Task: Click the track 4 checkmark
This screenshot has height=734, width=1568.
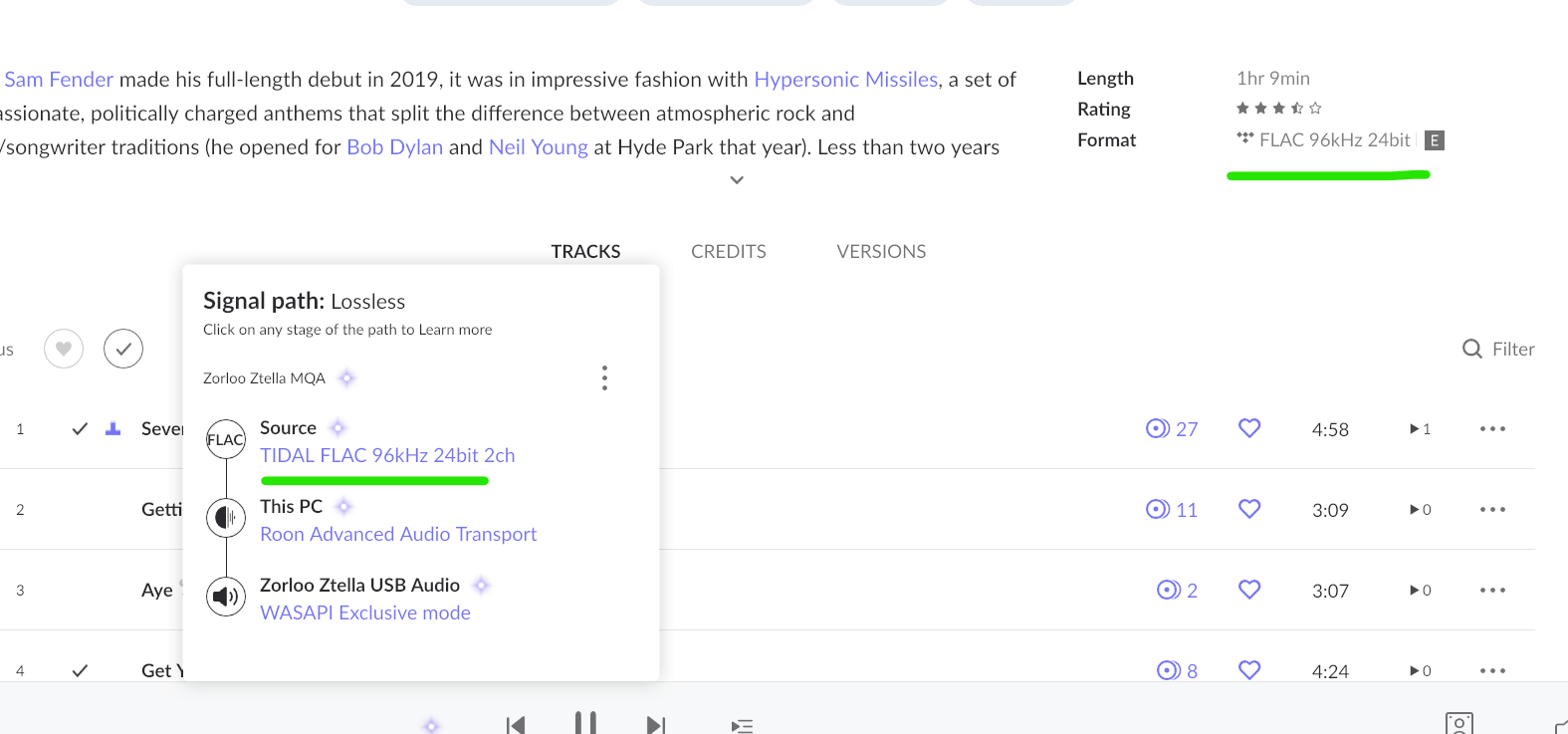Action: 80,671
